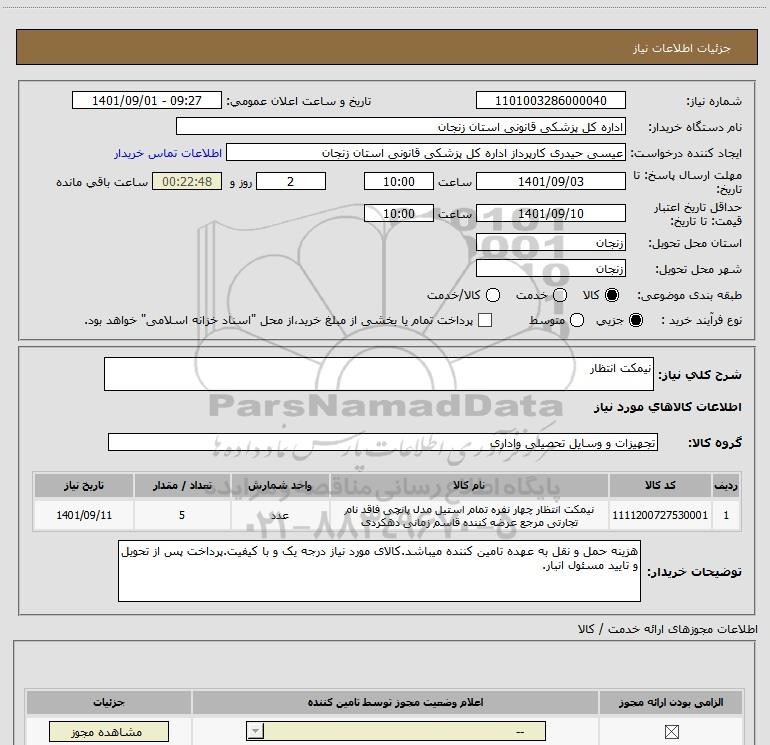Click the buyer organization name field
This screenshot has height=745, width=770.
coord(401,126)
